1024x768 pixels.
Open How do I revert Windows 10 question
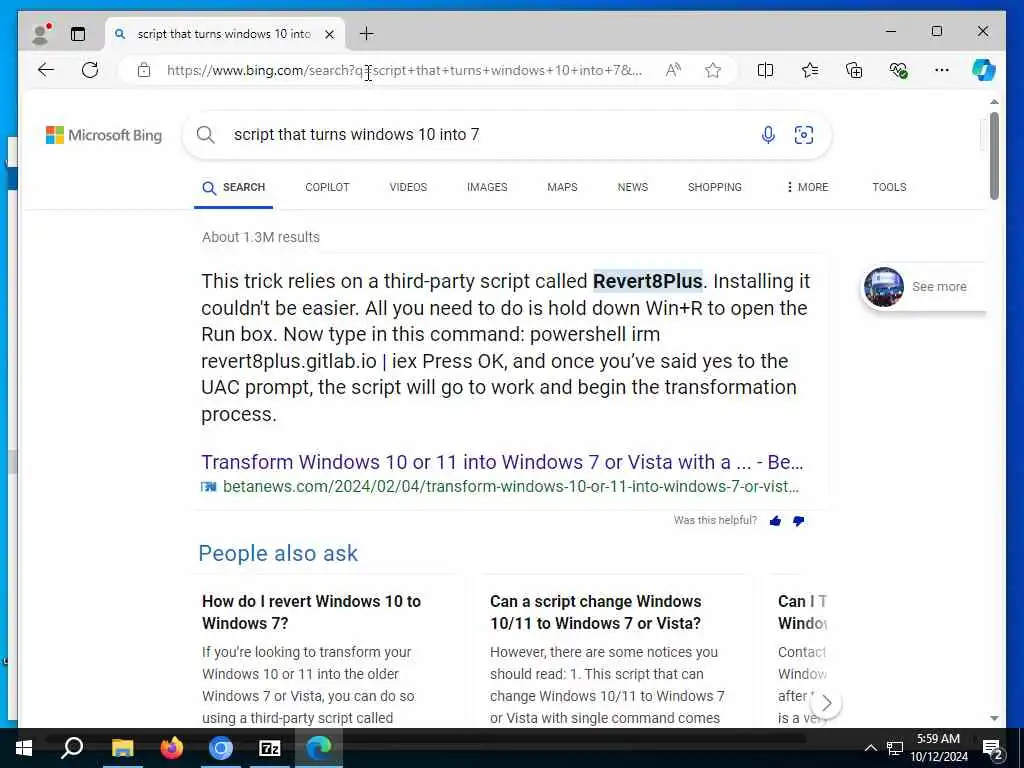[312, 612]
